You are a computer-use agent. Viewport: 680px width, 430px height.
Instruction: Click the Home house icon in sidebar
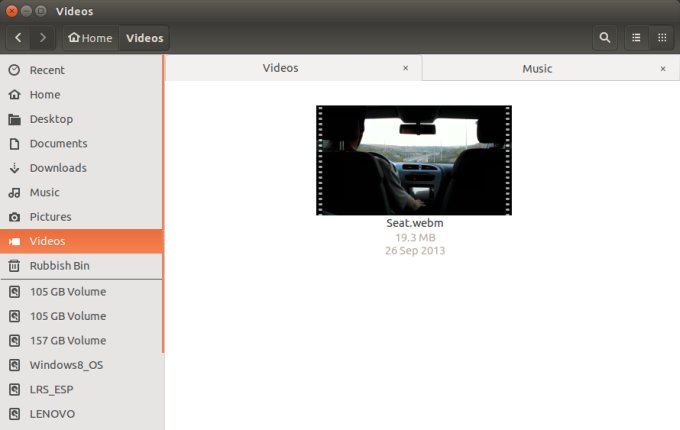(x=14, y=94)
